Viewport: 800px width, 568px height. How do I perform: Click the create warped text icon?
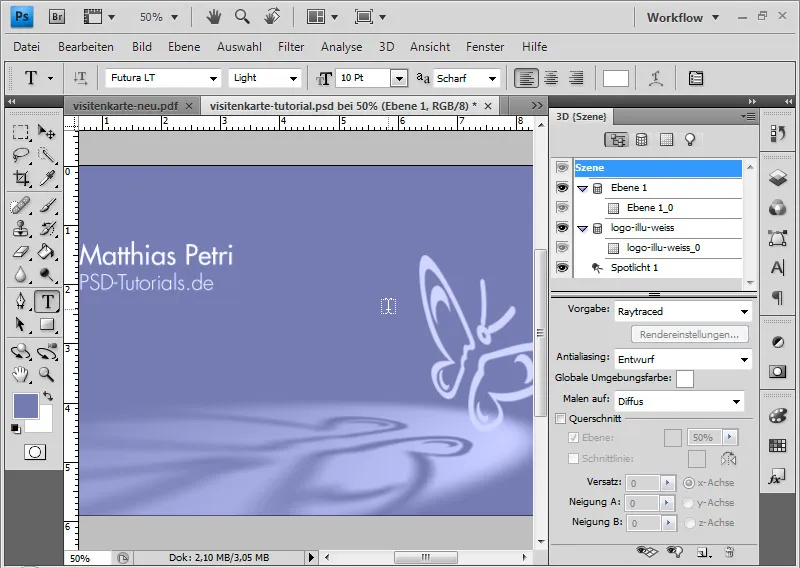click(x=656, y=79)
